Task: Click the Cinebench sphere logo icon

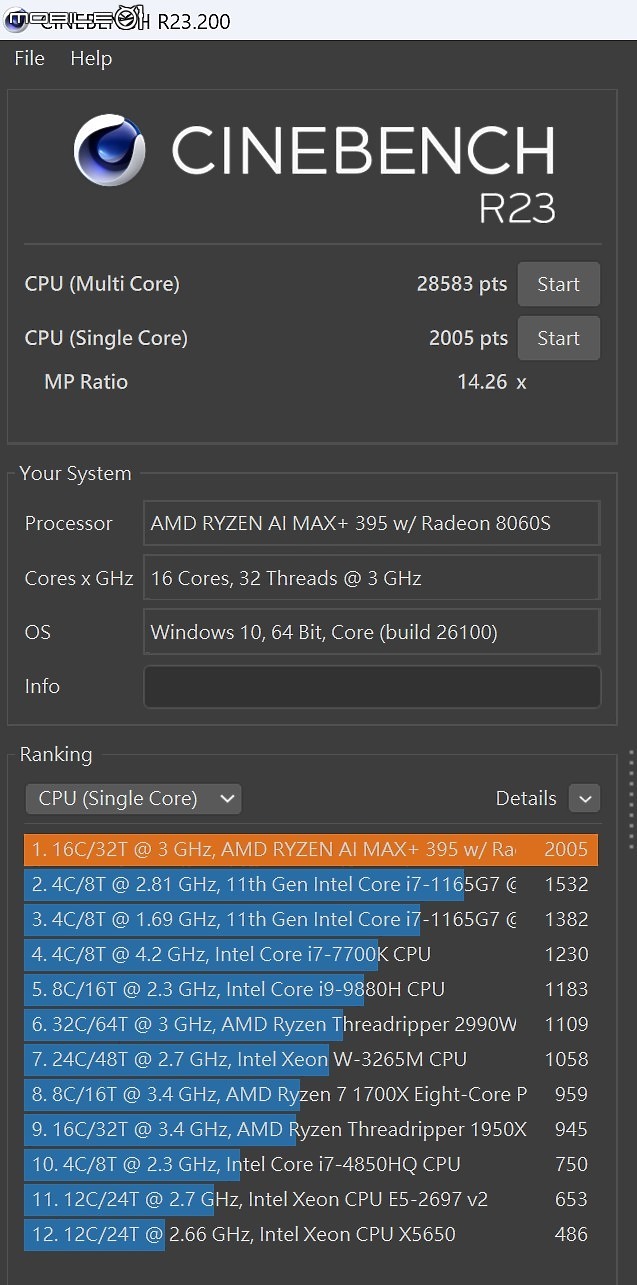Action: [109, 151]
